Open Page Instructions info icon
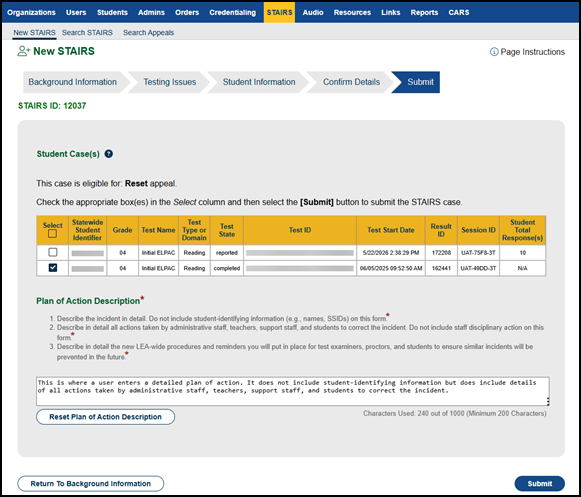581x497 pixels. click(x=494, y=52)
